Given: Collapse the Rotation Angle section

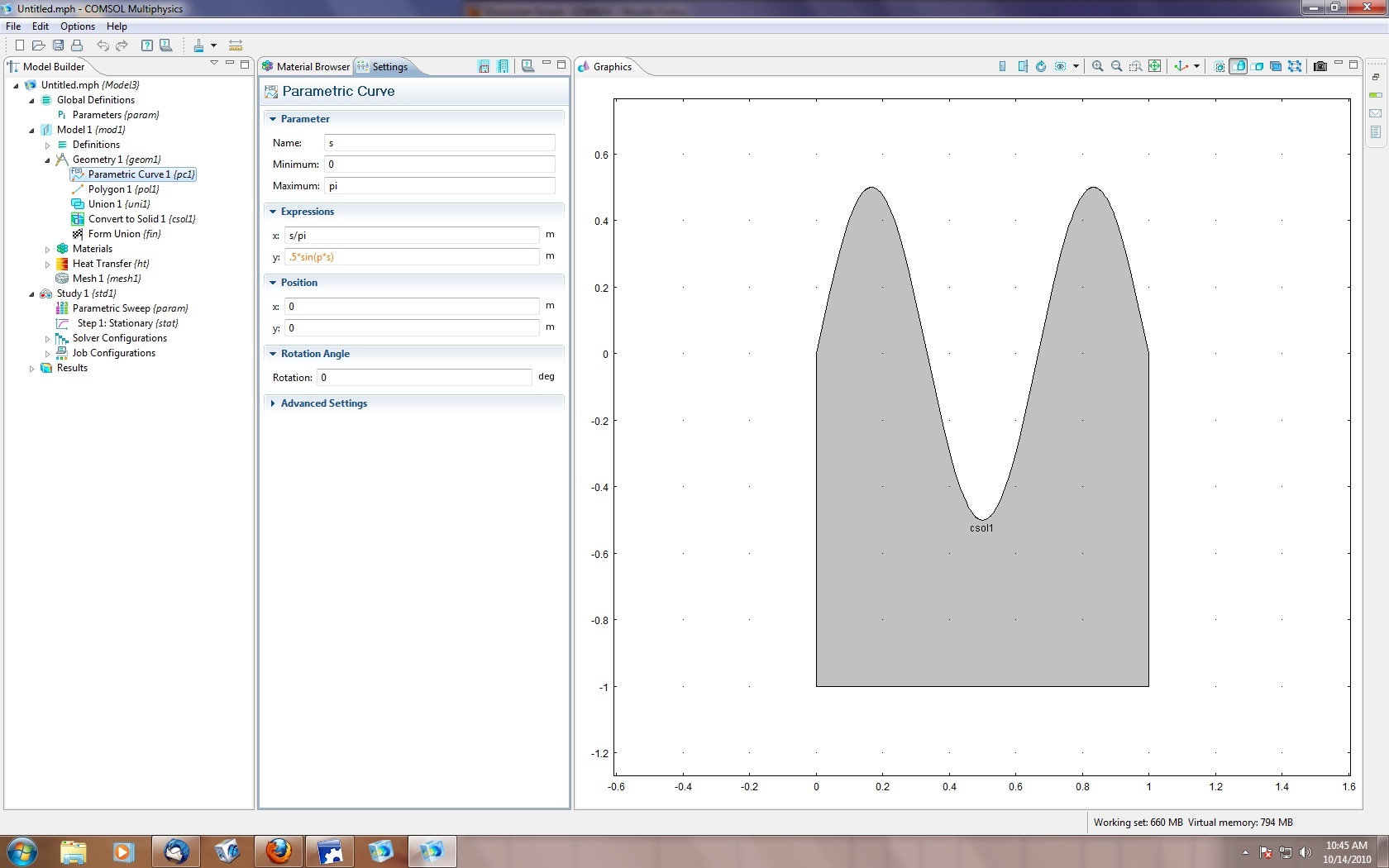Looking at the screenshot, I should click(x=314, y=354).
